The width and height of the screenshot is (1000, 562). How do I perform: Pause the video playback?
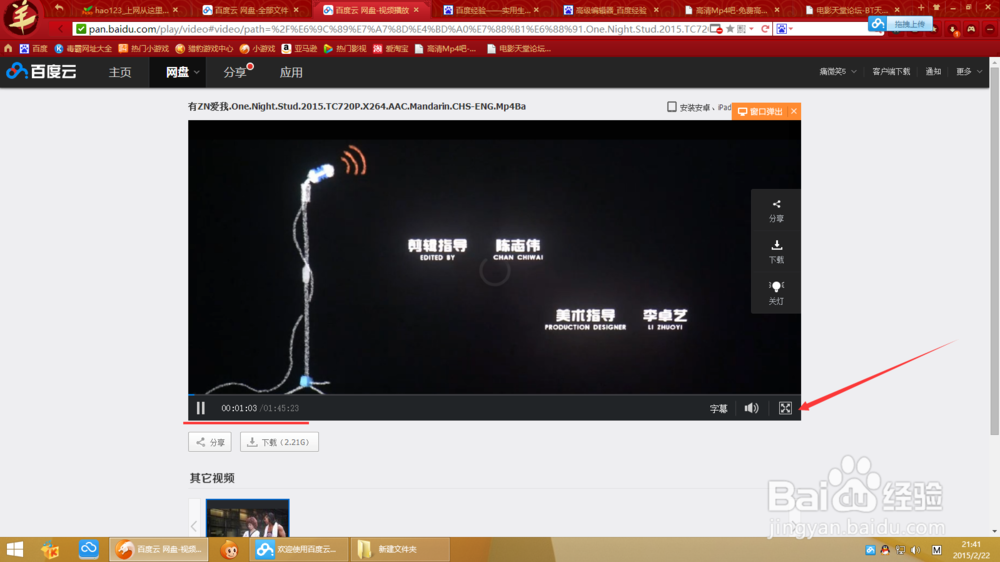200,408
